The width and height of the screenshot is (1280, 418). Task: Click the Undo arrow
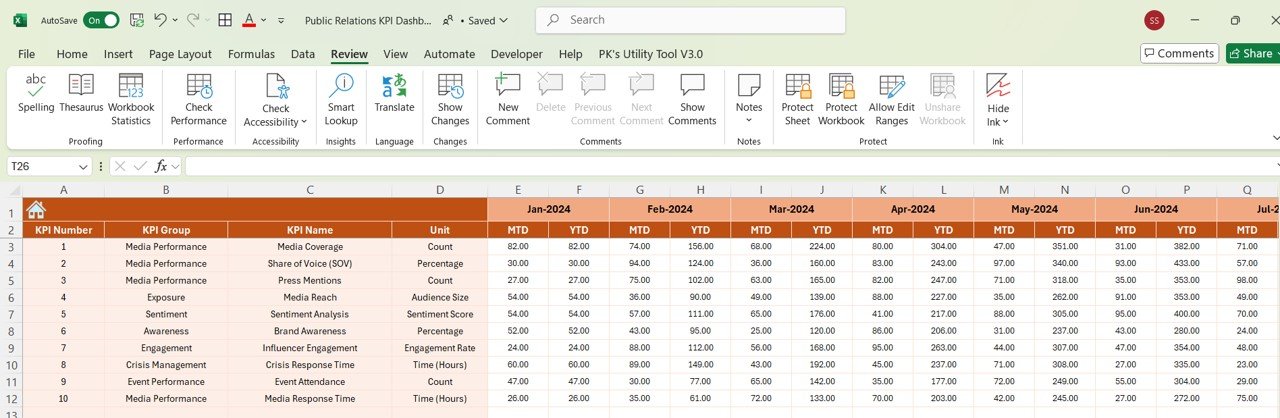coord(160,20)
